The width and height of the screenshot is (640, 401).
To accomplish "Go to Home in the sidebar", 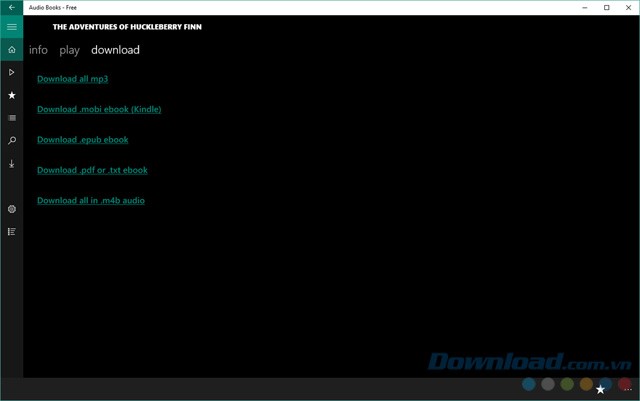I will 12,50.
